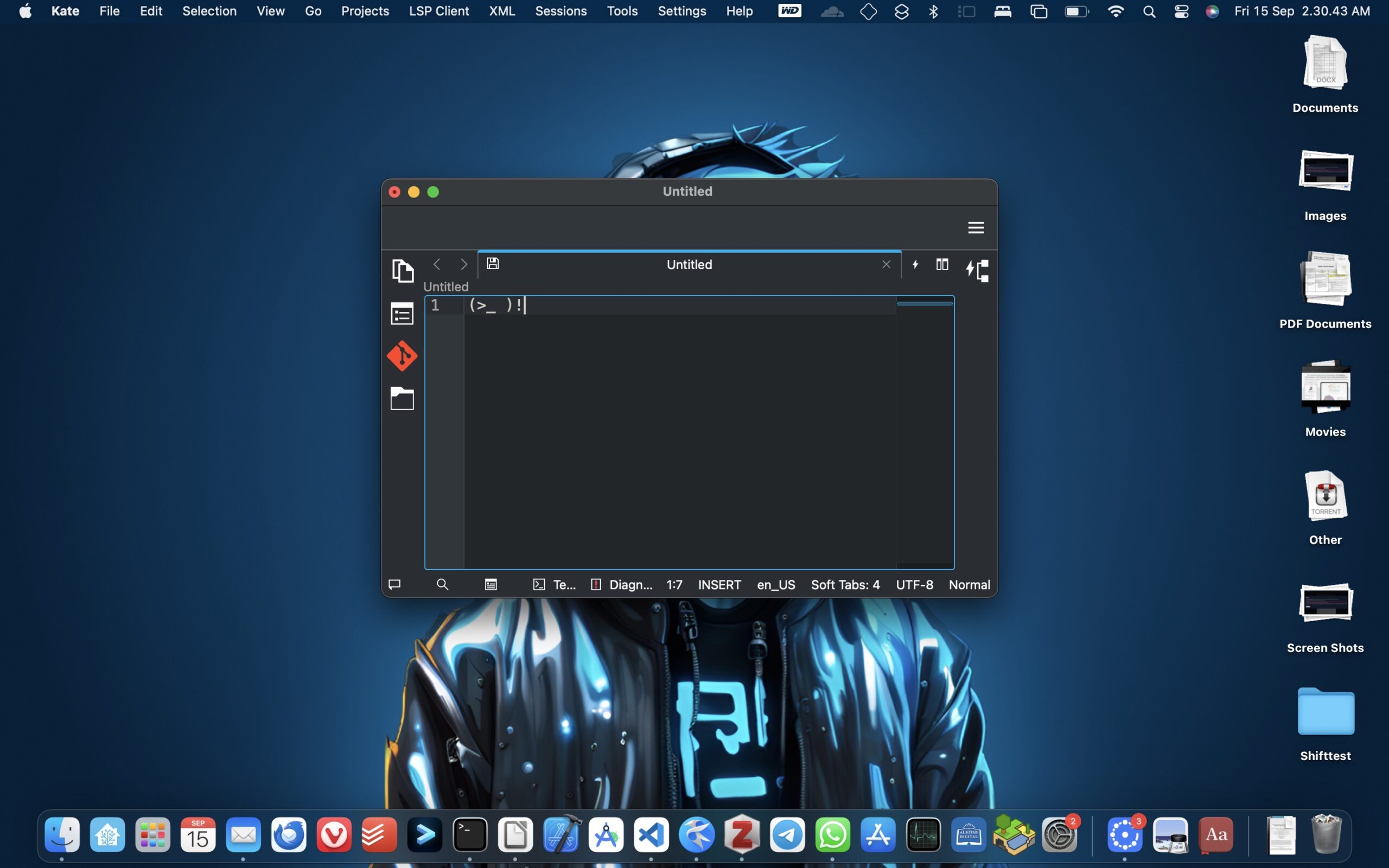
Task: Click the 1:7 cursor position label
Action: point(674,584)
